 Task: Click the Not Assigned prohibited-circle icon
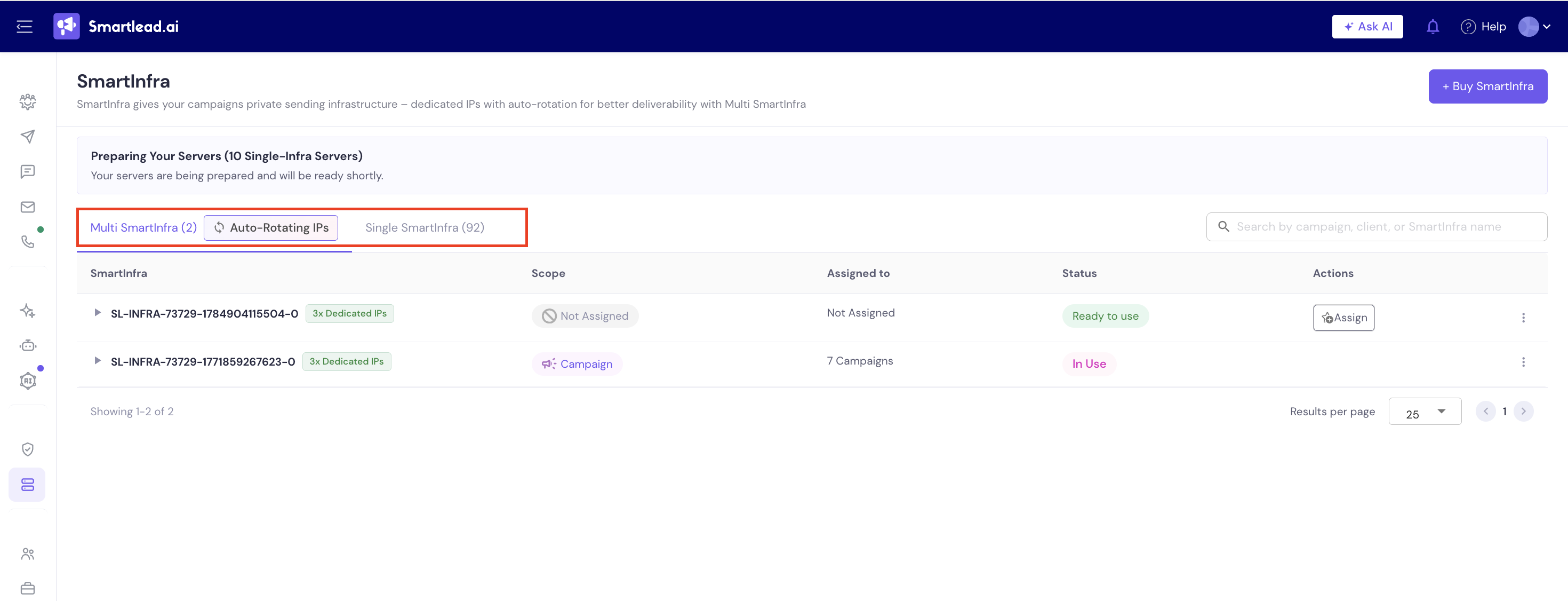click(x=549, y=316)
